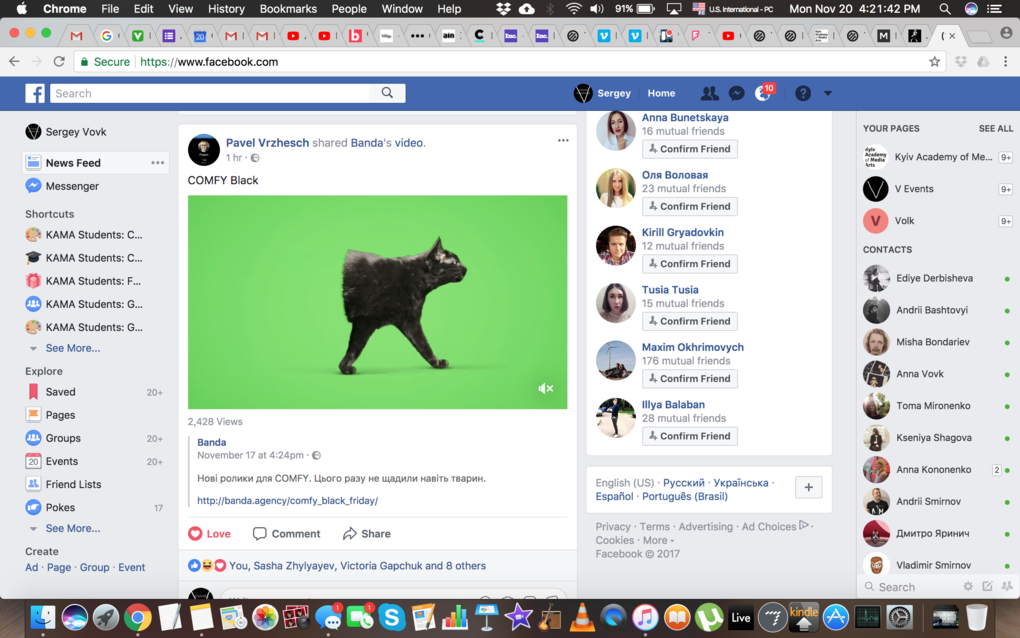The height and width of the screenshot is (638, 1020).
Task: Go to Home in header
Action: tap(661, 94)
